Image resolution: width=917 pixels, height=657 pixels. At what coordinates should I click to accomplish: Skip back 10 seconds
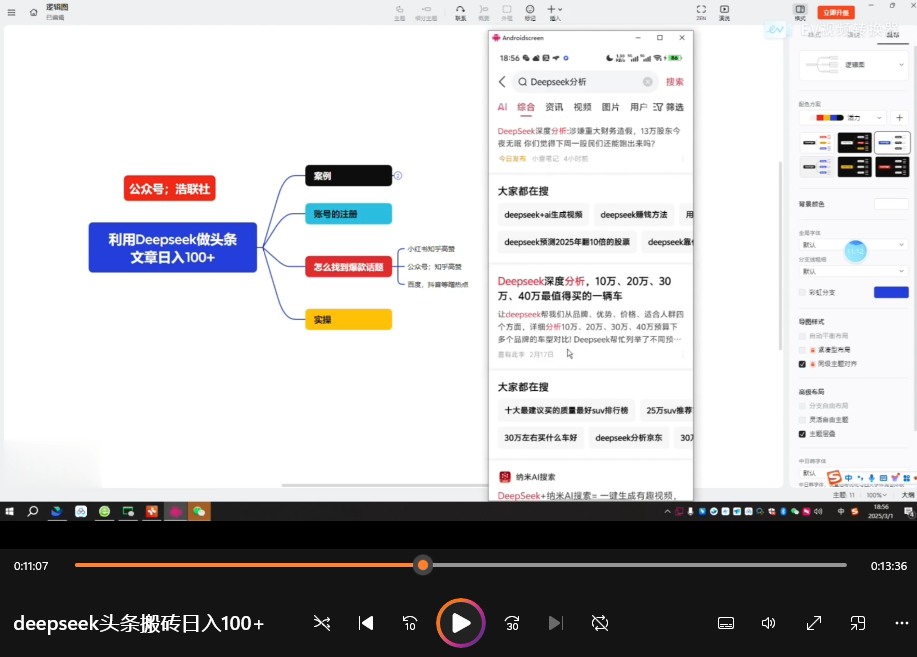point(410,623)
